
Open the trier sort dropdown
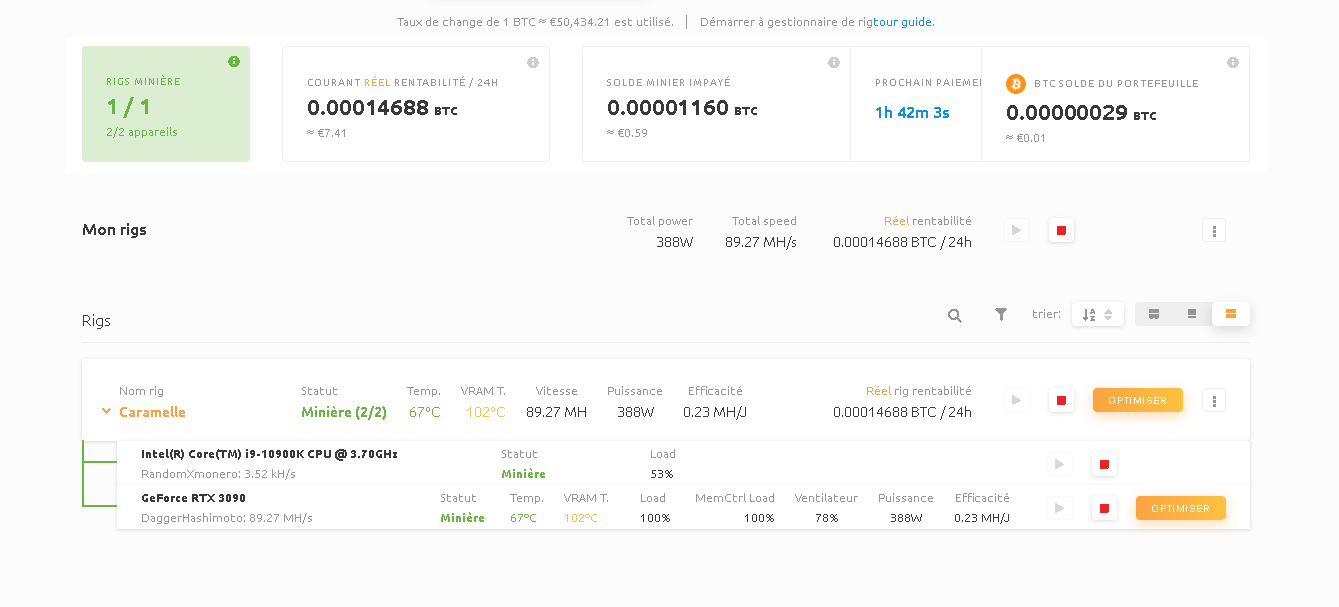[1098, 314]
